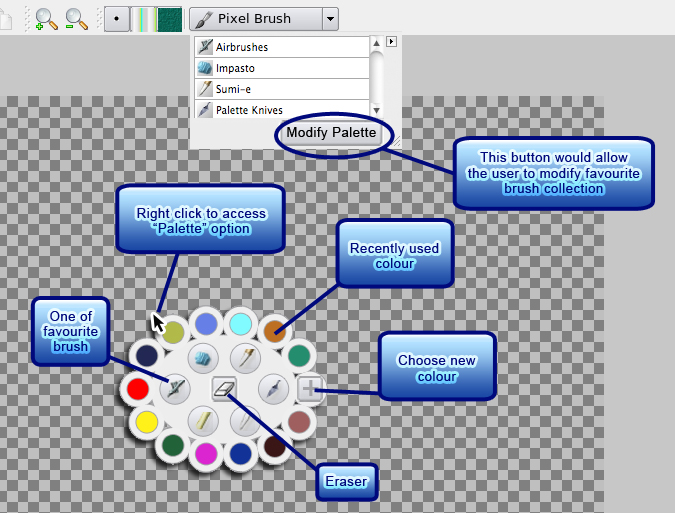The height and width of the screenshot is (513, 675).
Task: Click the Pixel Brush selector button
Action: [255, 19]
